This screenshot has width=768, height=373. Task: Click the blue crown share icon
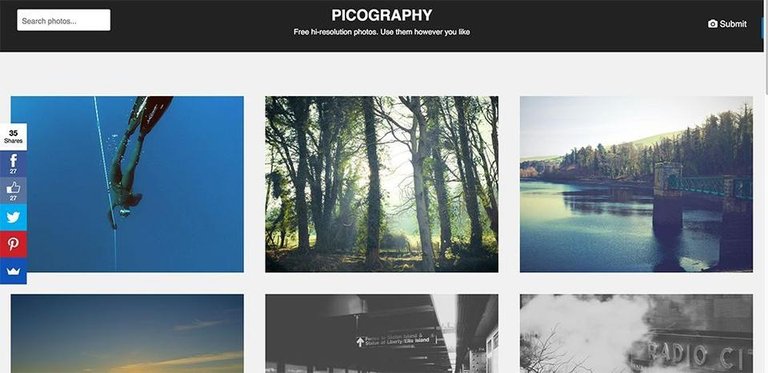point(13,271)
